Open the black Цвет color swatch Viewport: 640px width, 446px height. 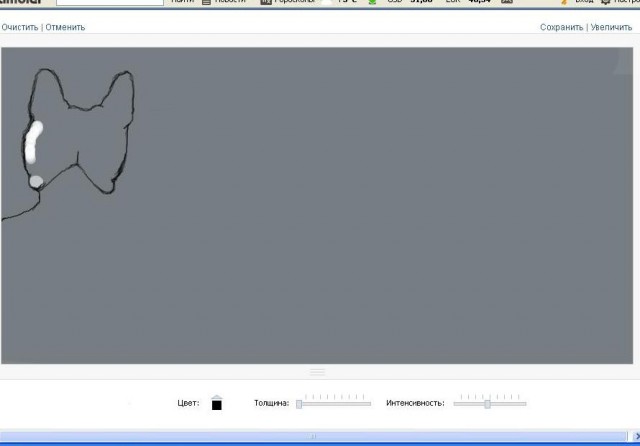pyautogui.click(x=217, y=403)
